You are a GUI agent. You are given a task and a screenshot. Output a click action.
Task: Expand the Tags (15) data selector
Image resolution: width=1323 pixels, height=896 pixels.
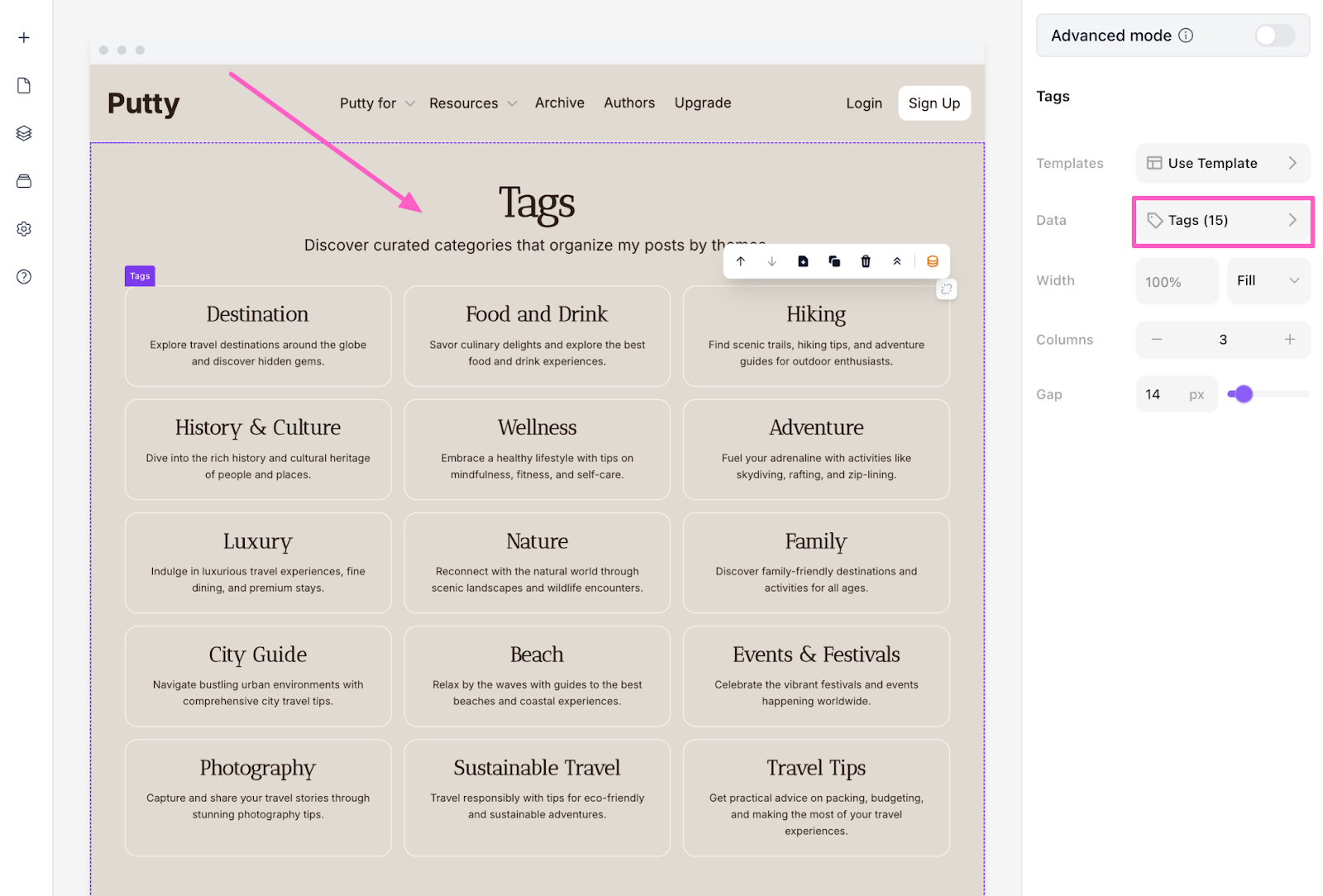point(1222,221)
